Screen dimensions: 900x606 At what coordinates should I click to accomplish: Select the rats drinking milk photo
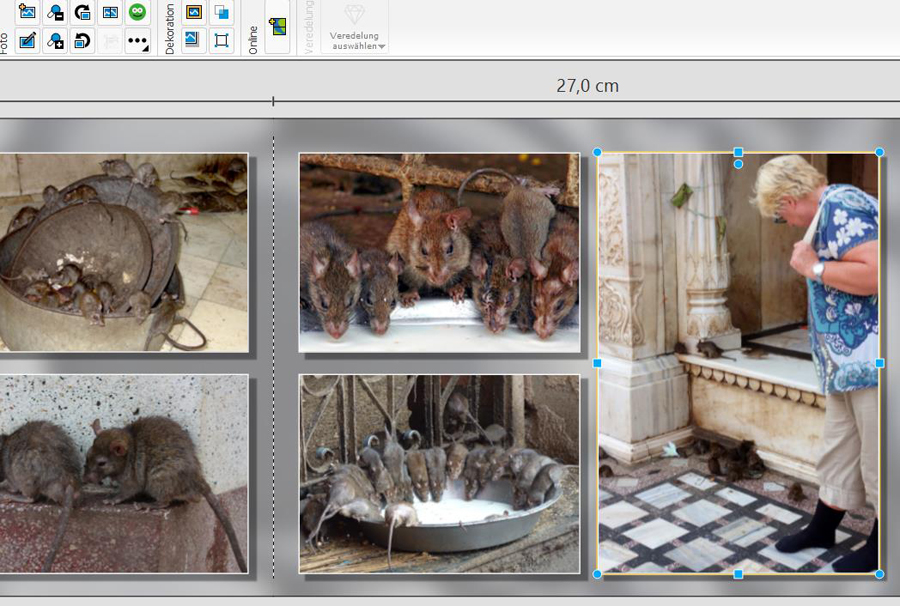439,474
